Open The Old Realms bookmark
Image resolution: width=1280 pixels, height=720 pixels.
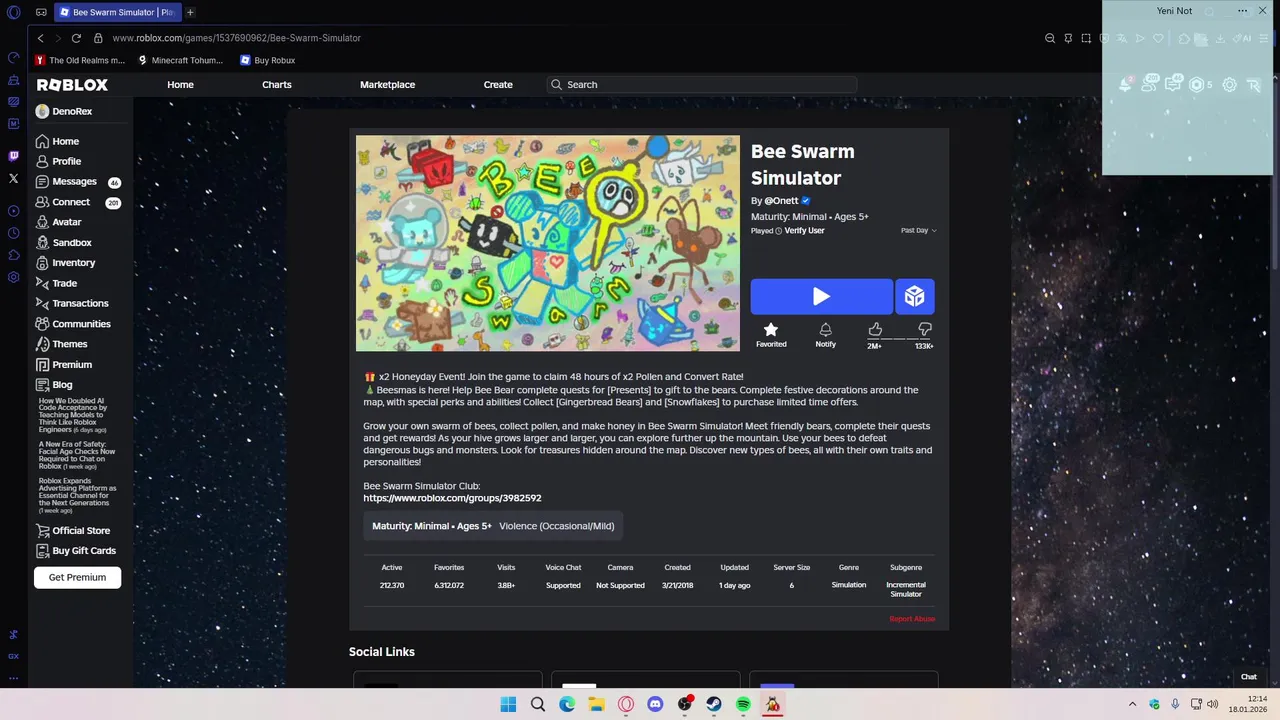click(x=80, y=60)
